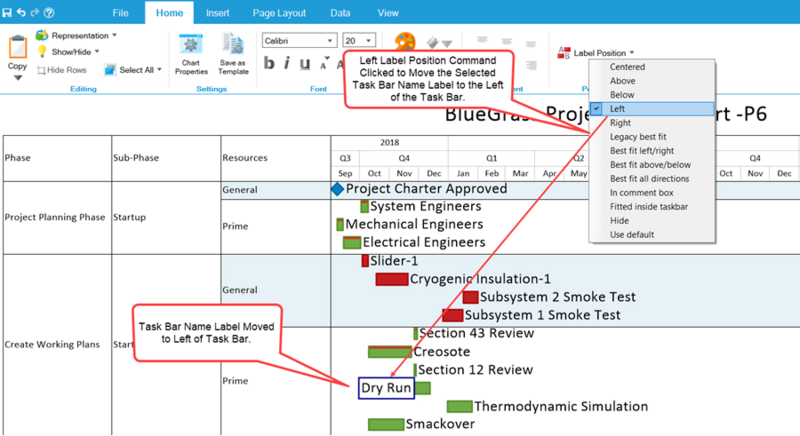
Task: Select the Smackover green task bar
Action: tap(386, 424)
